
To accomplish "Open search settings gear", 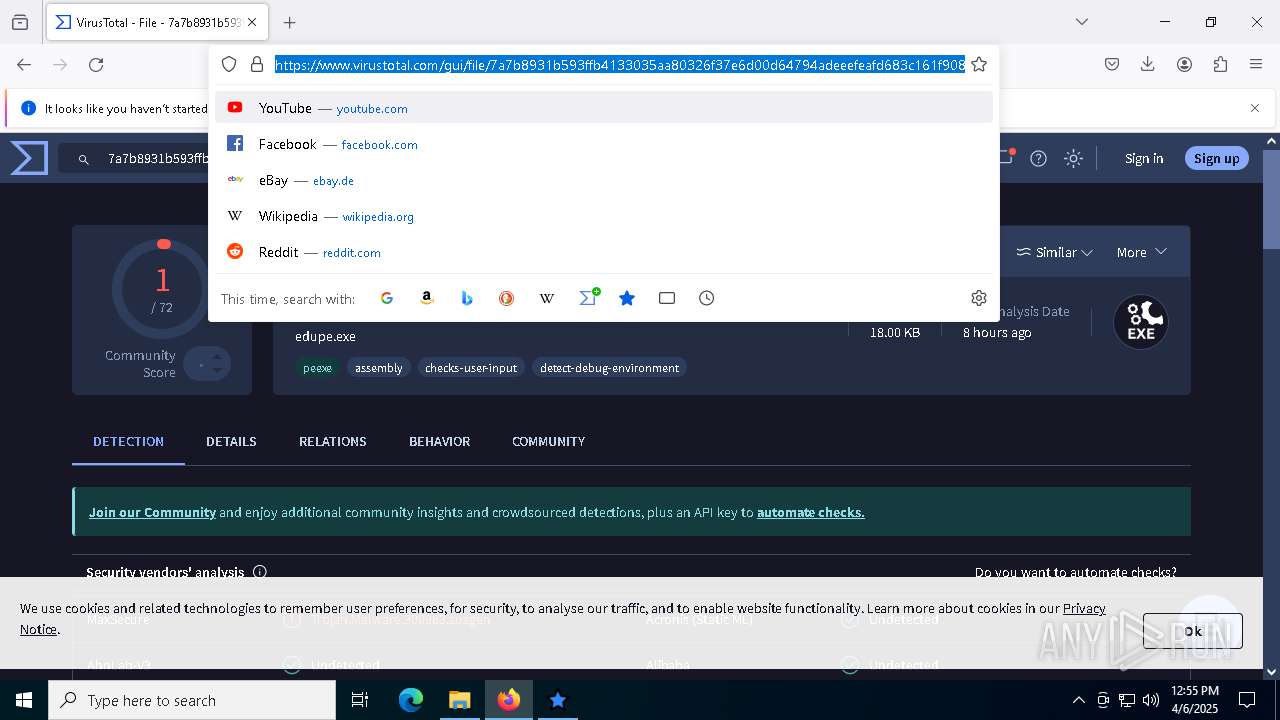I will (979, 298).
